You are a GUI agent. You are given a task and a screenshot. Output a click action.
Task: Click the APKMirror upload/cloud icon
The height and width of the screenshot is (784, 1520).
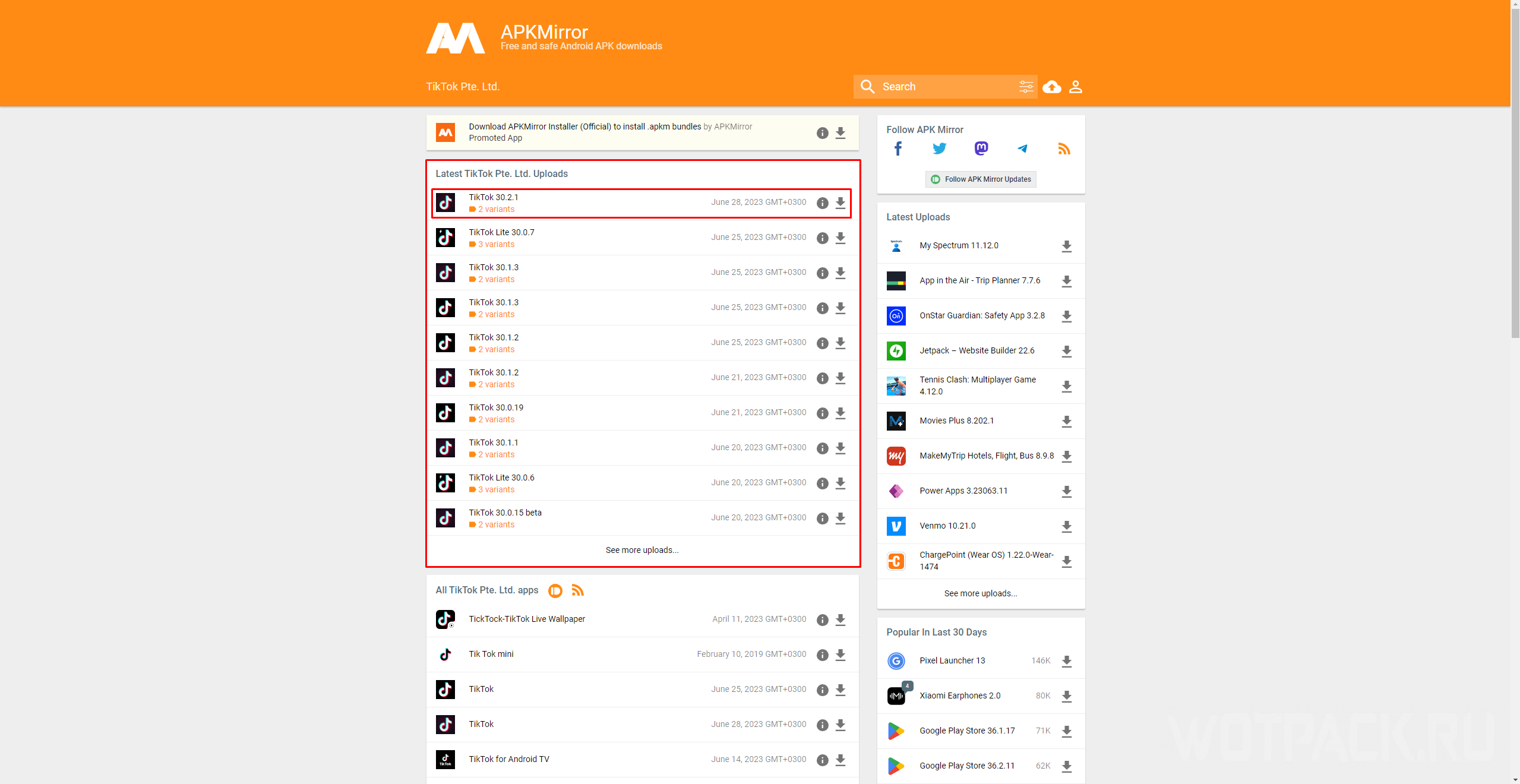(x=1052, y=86)
